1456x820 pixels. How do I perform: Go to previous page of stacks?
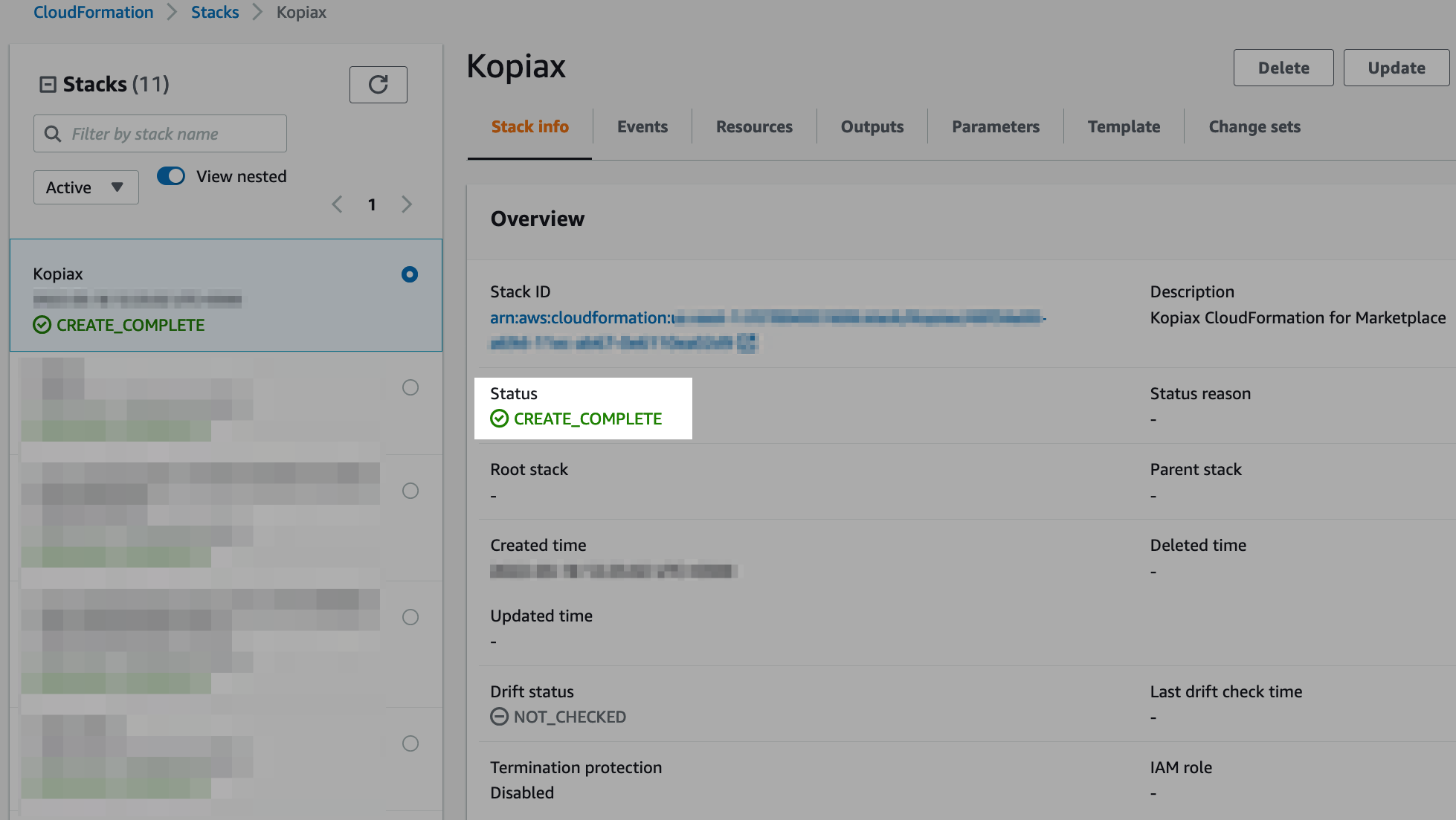pos(337,204)
